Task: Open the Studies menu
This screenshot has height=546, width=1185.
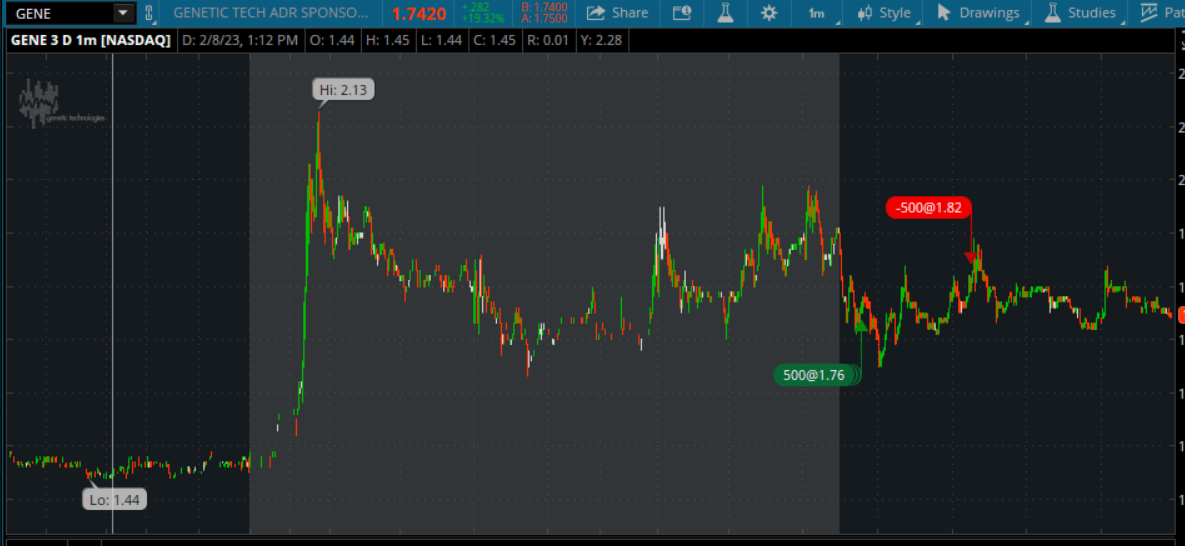Action: [x=1082, y=13]
